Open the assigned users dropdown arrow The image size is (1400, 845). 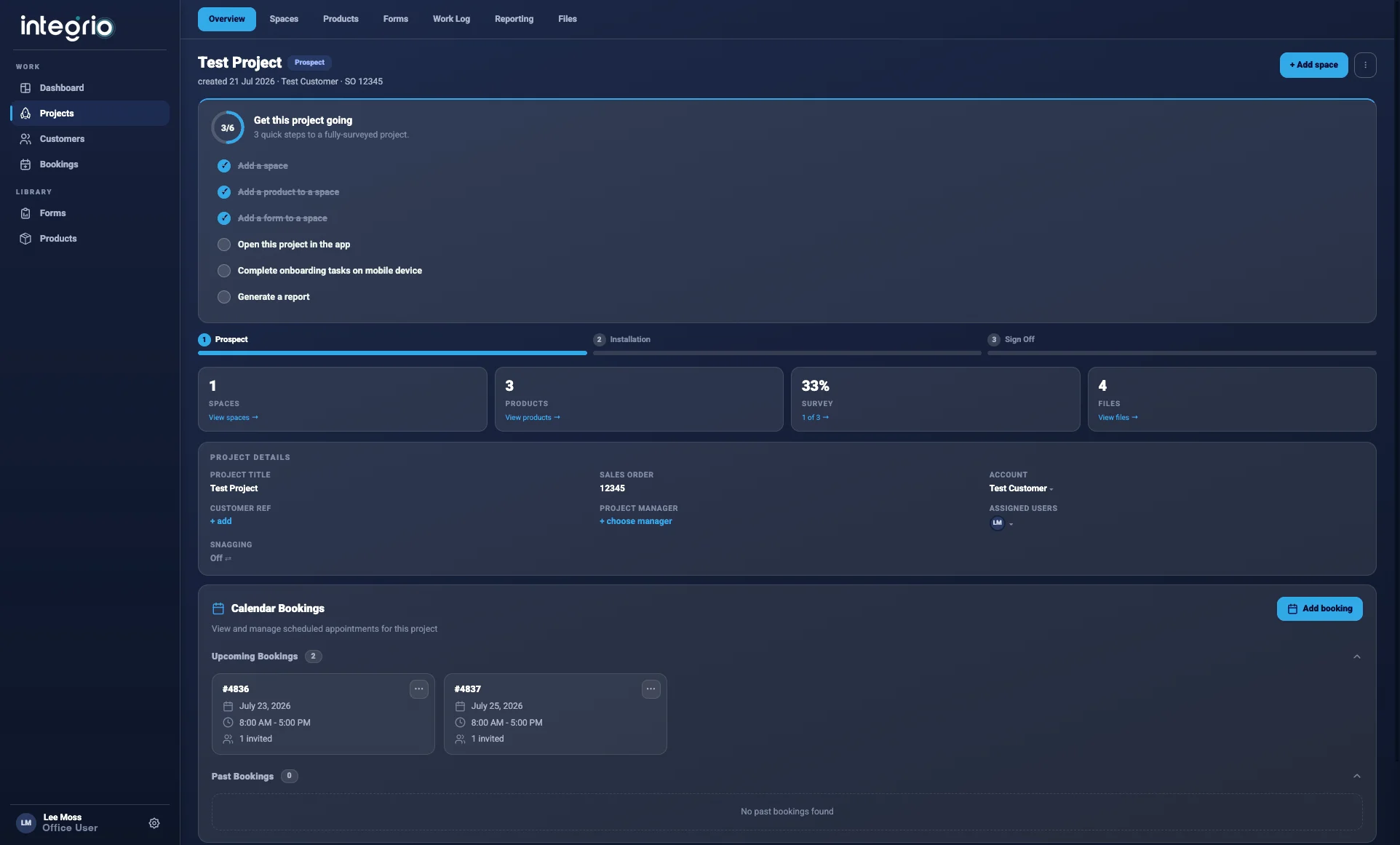(x=1011, y=524)
